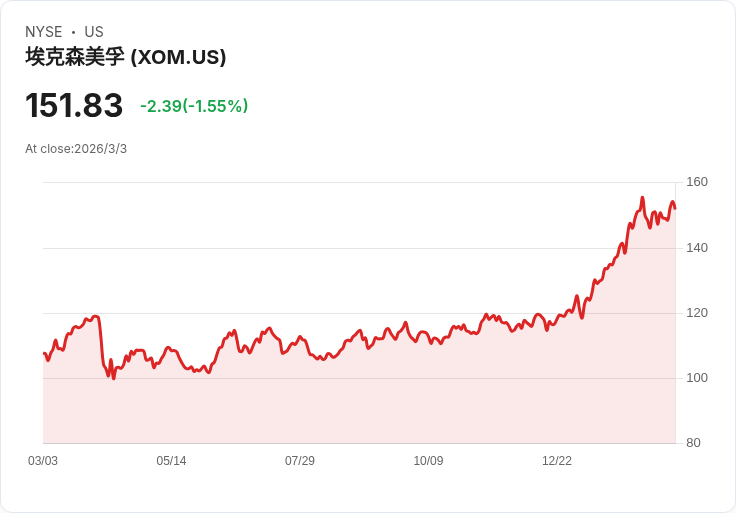Click the highest peak of the price line
736x513 pixels.
642,198
